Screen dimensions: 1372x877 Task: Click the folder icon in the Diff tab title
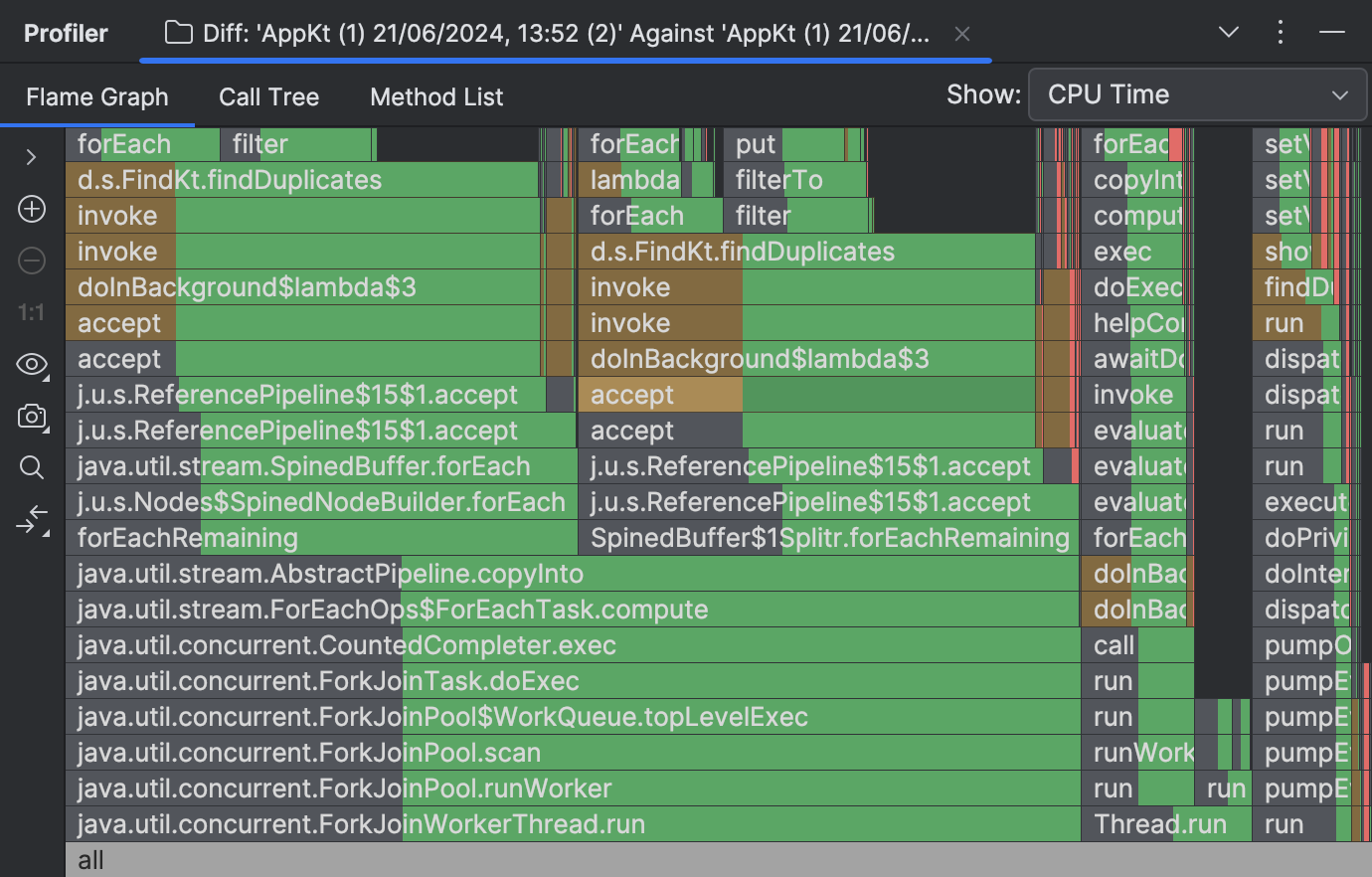tap(178, 32)
